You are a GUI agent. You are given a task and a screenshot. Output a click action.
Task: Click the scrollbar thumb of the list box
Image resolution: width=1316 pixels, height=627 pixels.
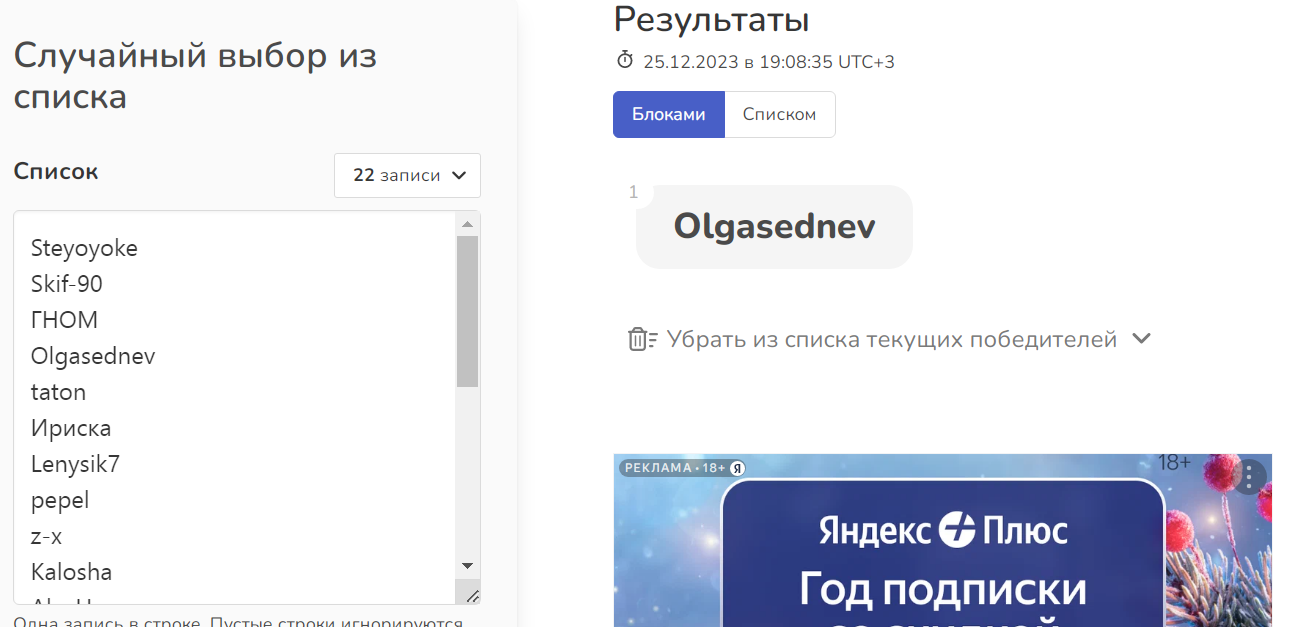(x=467, y=311)
